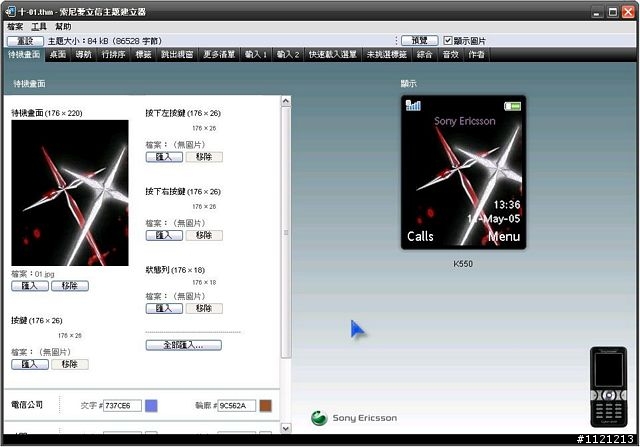The height and width of the screenshot is (447, 640).
Task: Click the Calls softkey in the preview
Action: tap(420, 236)
